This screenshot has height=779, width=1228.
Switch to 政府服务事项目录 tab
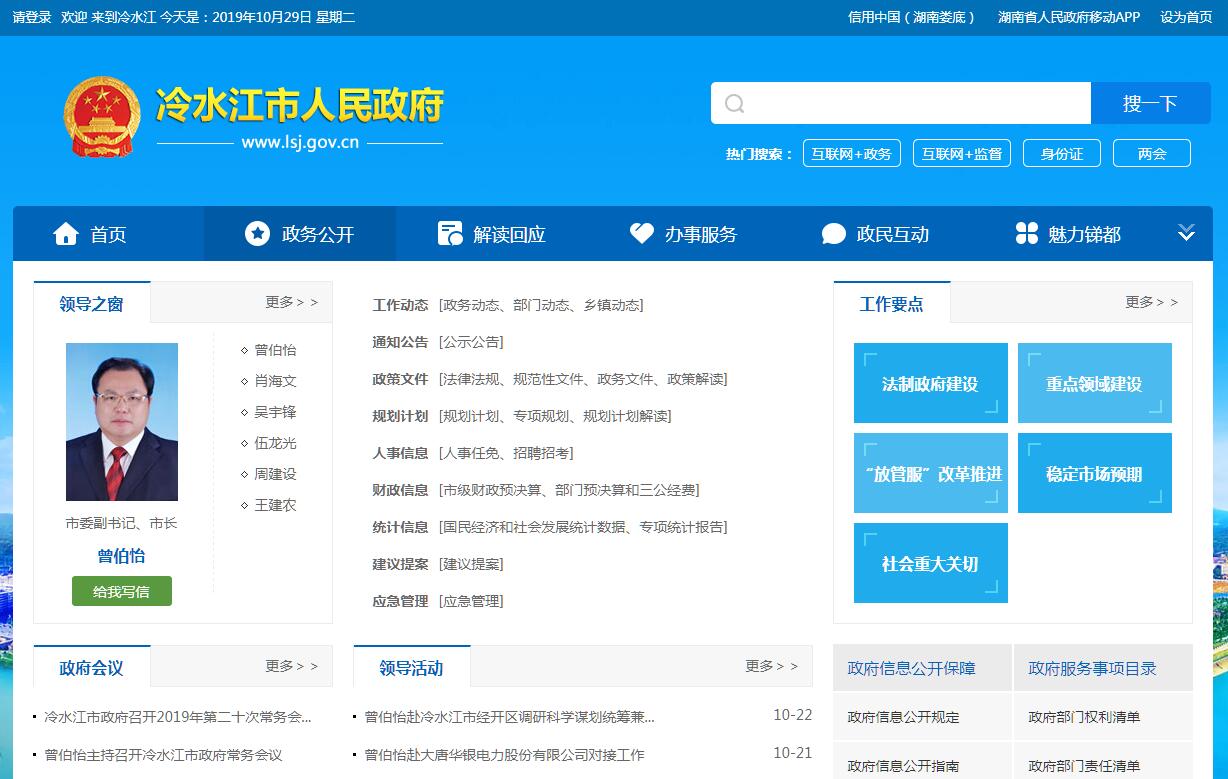tap(1092, 668)
